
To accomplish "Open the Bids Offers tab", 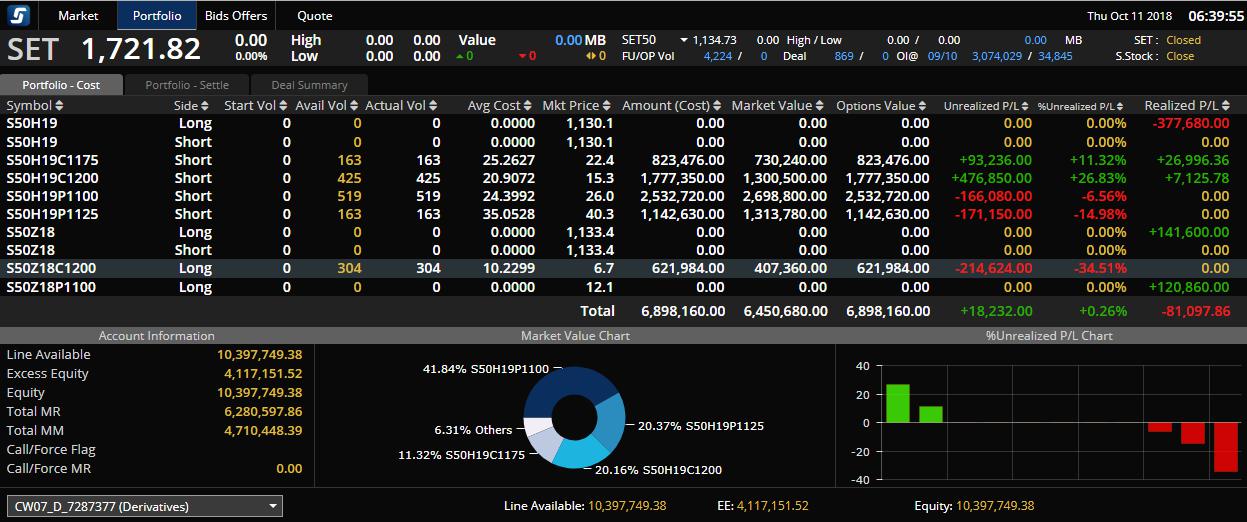I will [x=236, y=15].
